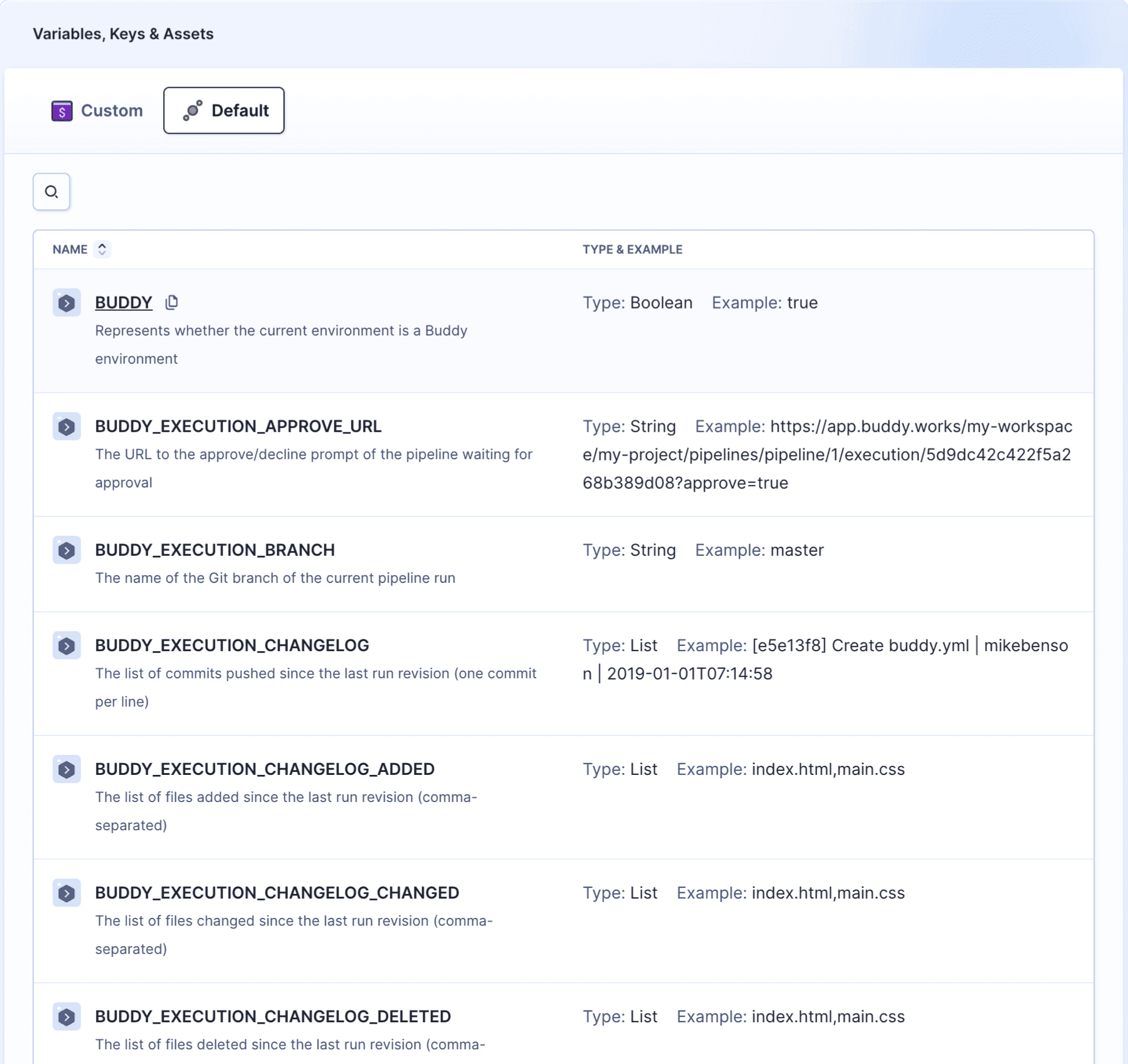Click the hexagon icon beside BUDDY_EXECUTION_CHANGELOG_ADDED
Screen dimensions: 1128x1064
[67, 769]
